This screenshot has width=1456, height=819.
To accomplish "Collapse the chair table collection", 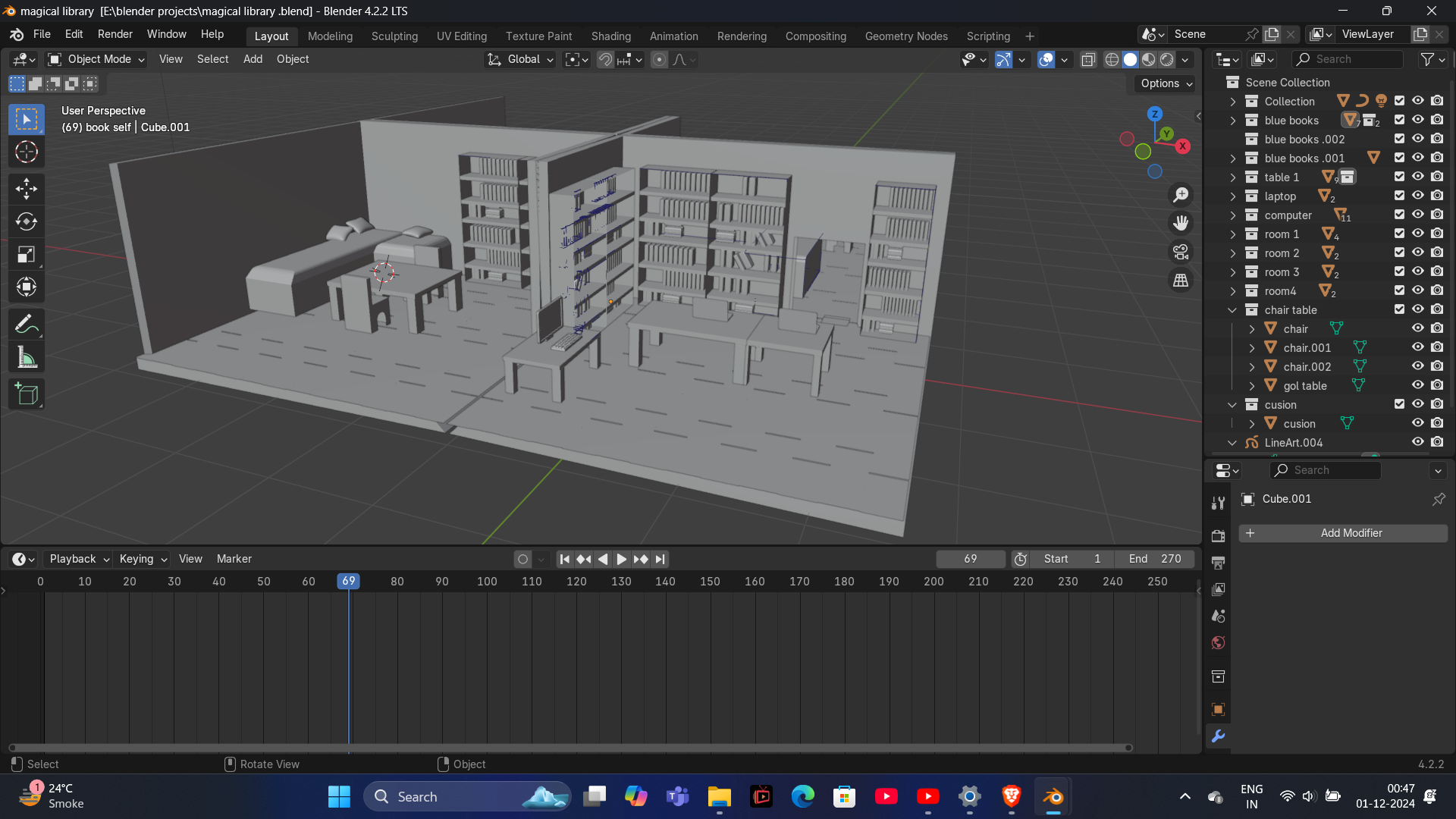I will 1232,310.
